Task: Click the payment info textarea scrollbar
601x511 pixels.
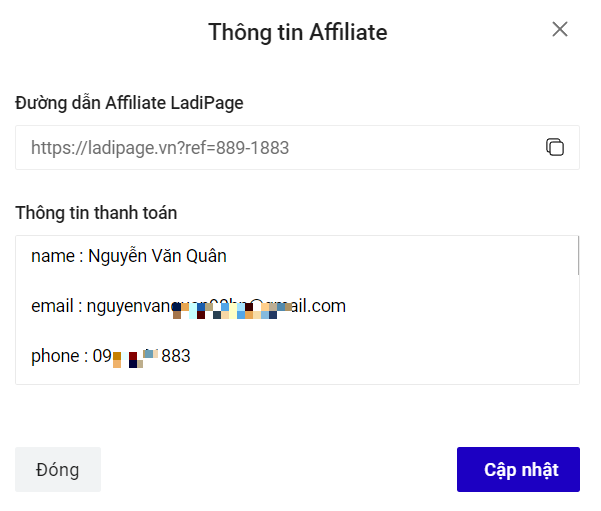Action: [578, 255]
